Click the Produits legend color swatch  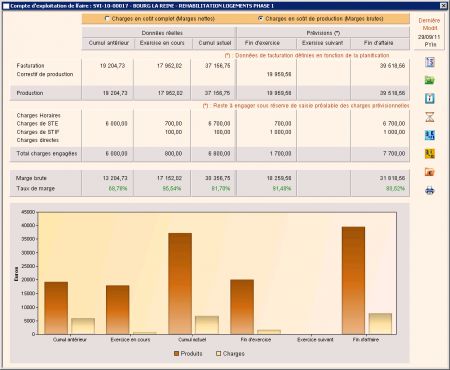click(x=176, y=354)
